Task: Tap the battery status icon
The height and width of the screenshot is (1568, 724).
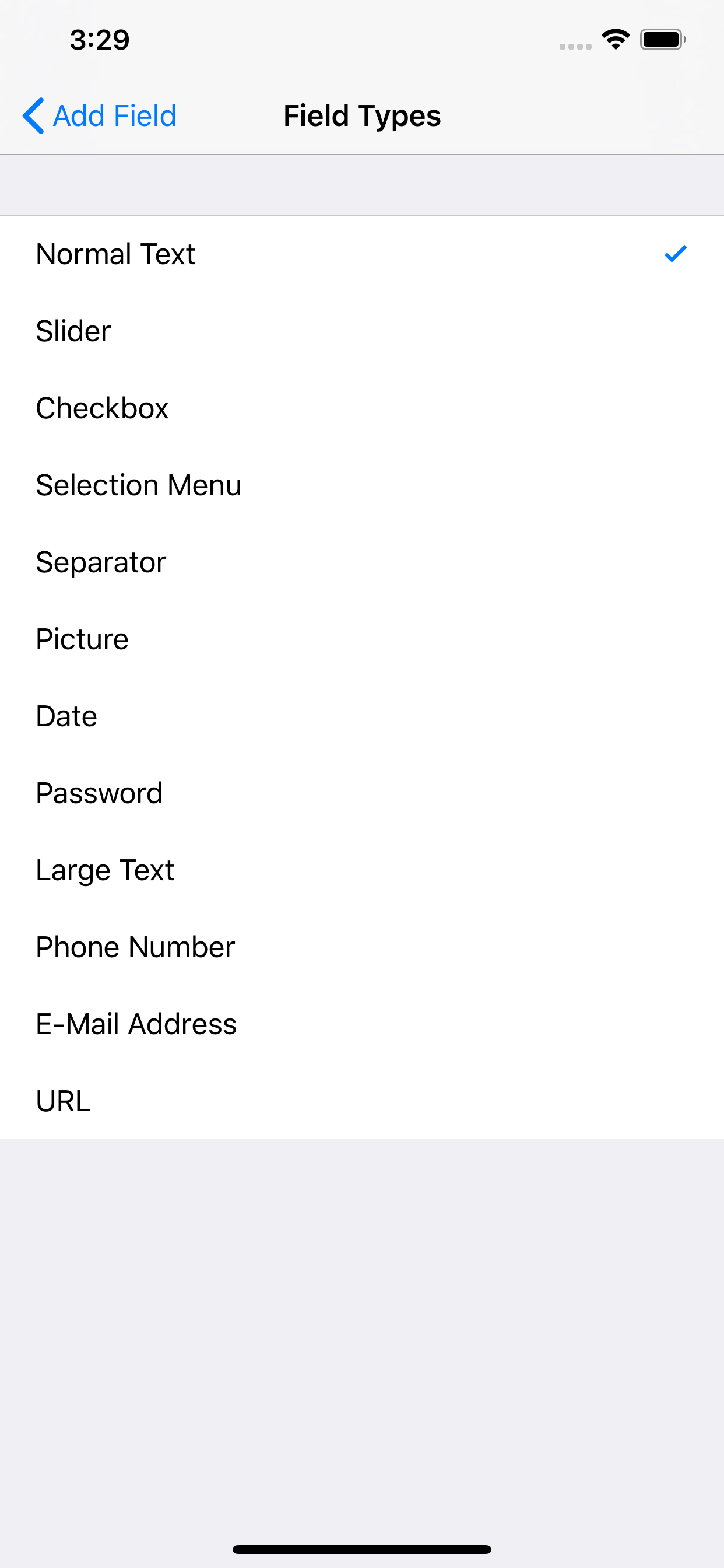Action: 663,40
